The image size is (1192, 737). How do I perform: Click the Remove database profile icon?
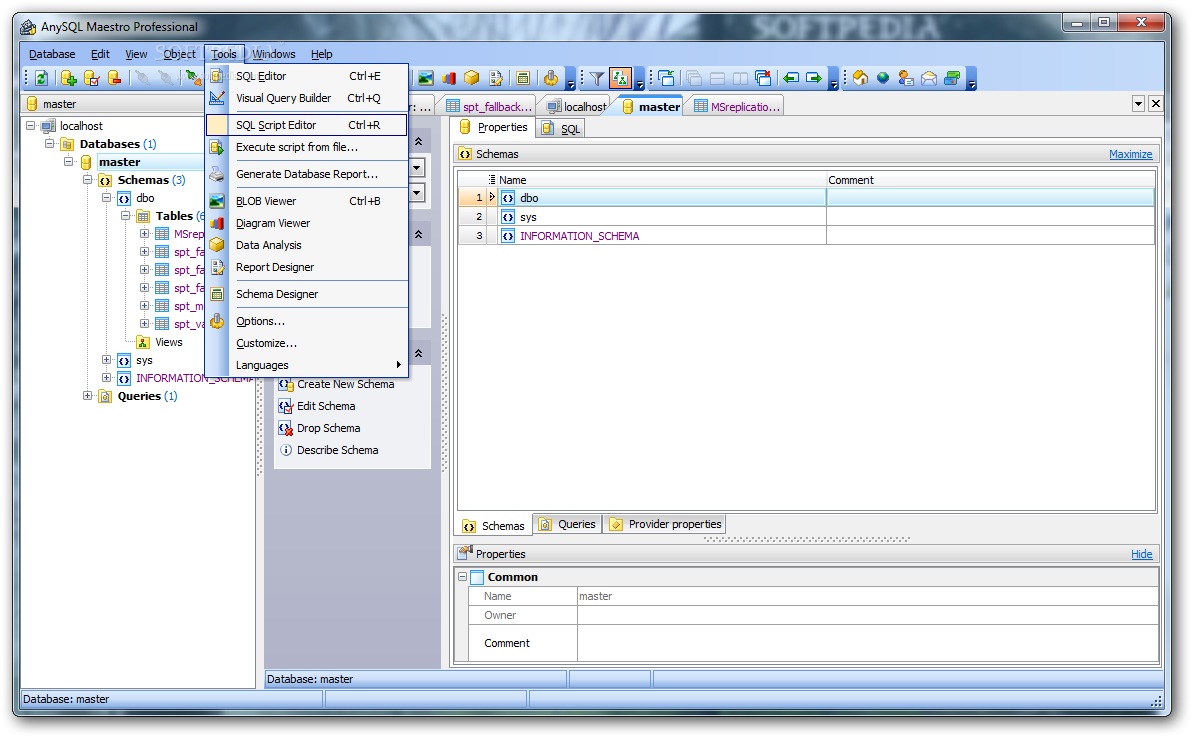click(115, 78)
